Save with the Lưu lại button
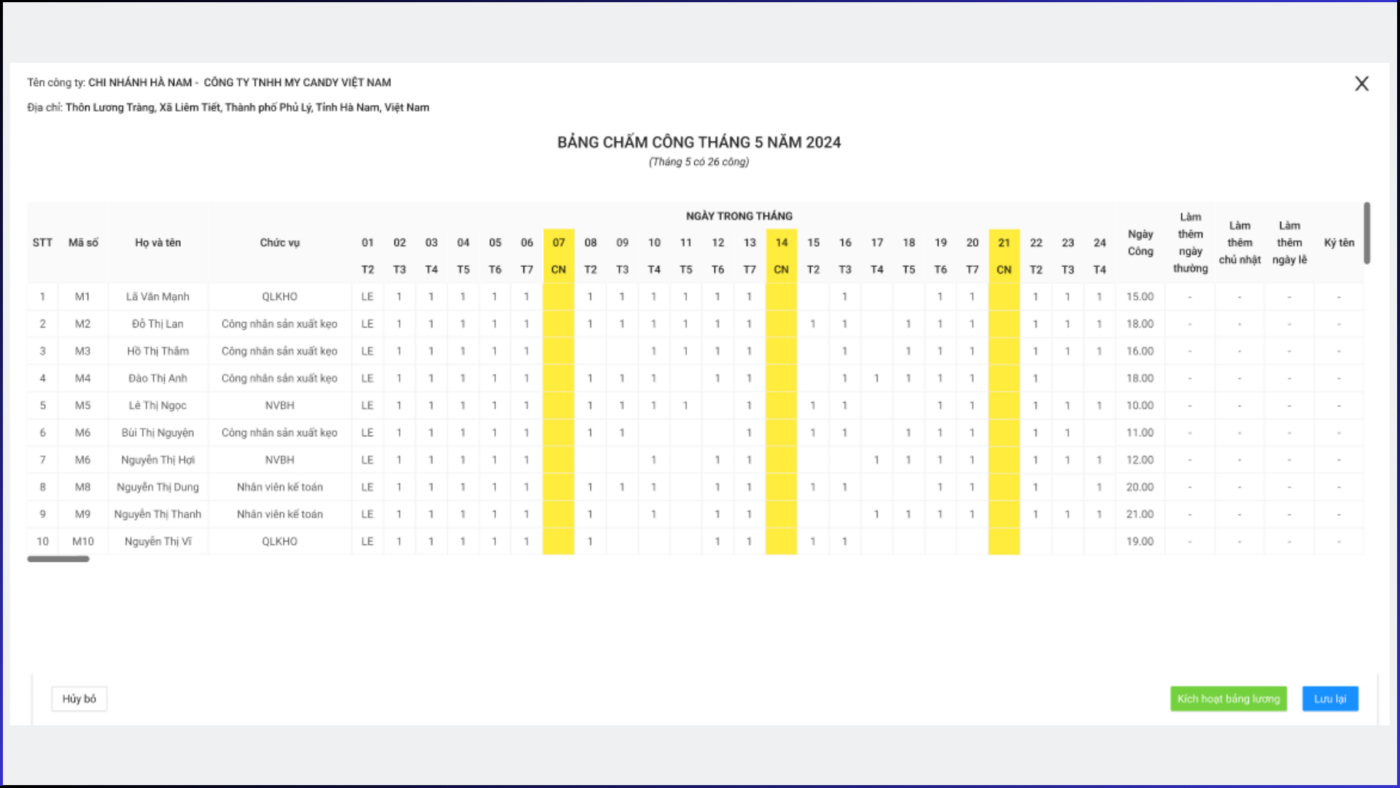 click(1330, 699)
